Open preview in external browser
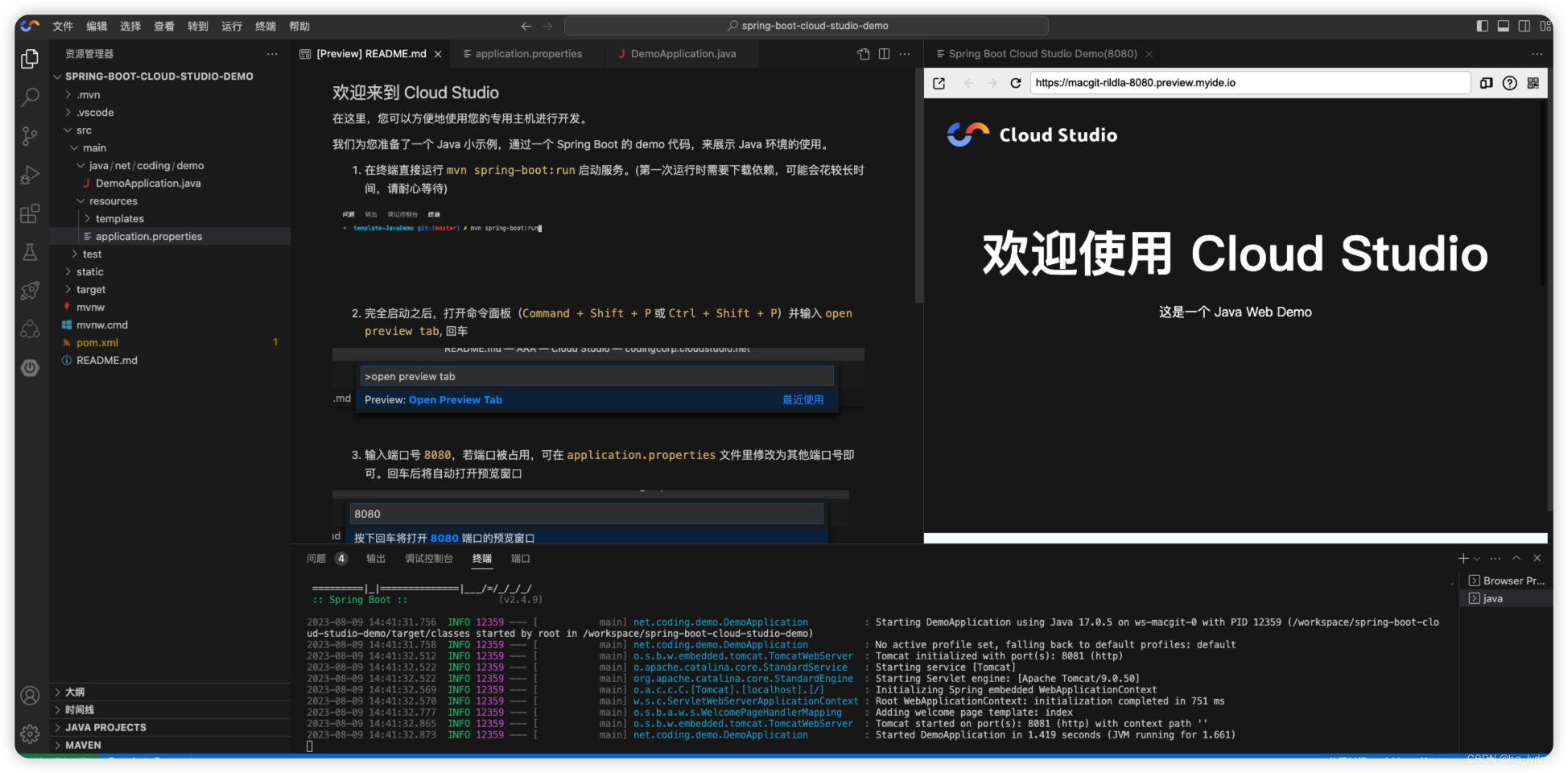The height and width of the screenshot is (773, 1568). tap(939, 83)
